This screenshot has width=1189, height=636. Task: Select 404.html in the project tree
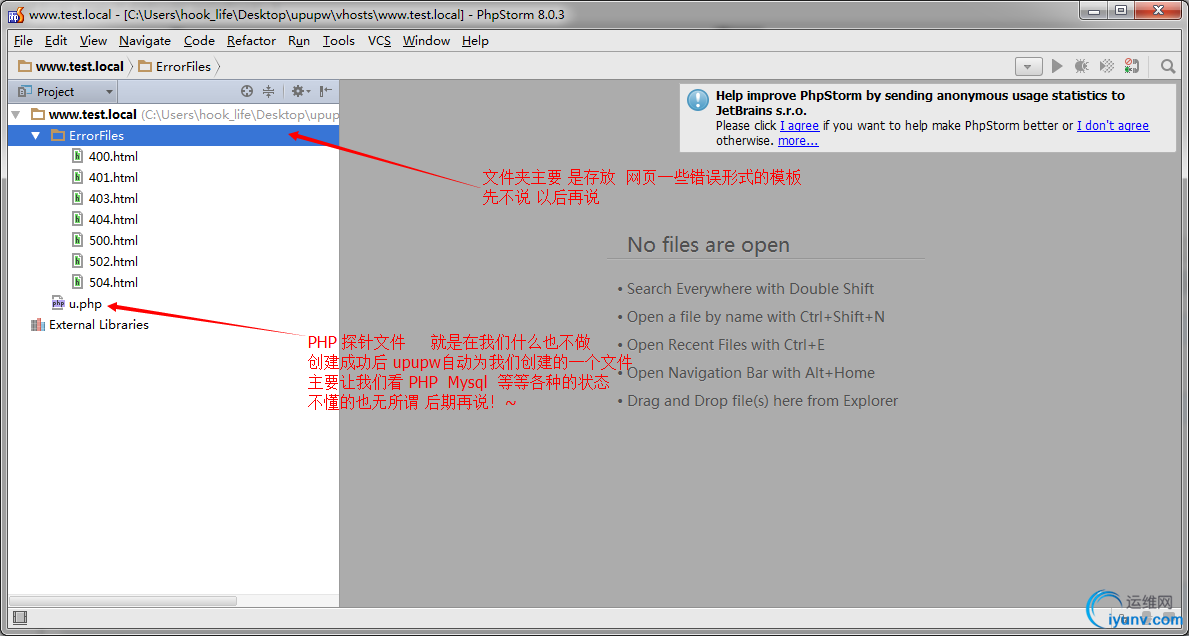pyautogui.click(x=113, y=220)
